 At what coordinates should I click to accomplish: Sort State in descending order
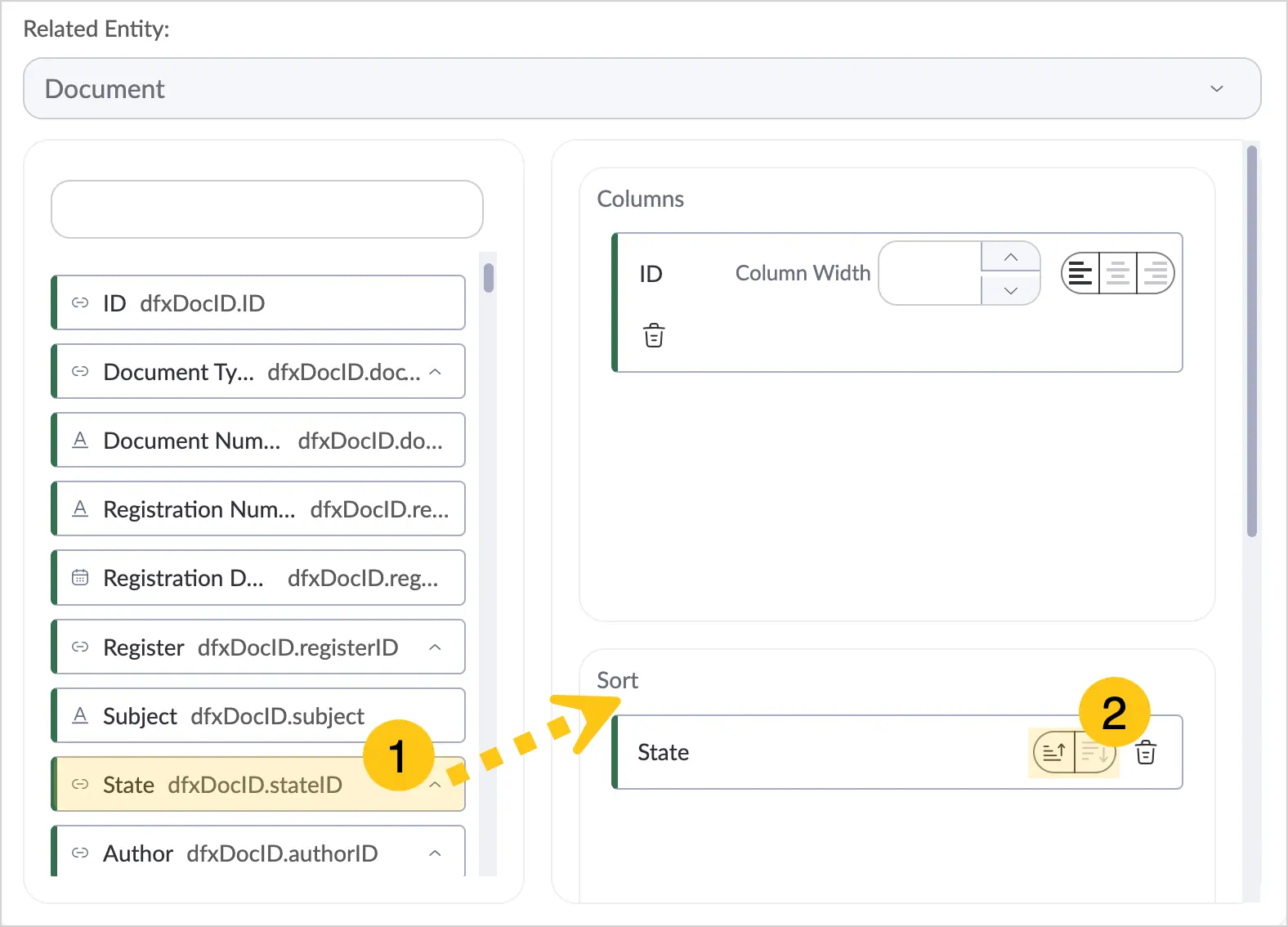(1095, 752)
